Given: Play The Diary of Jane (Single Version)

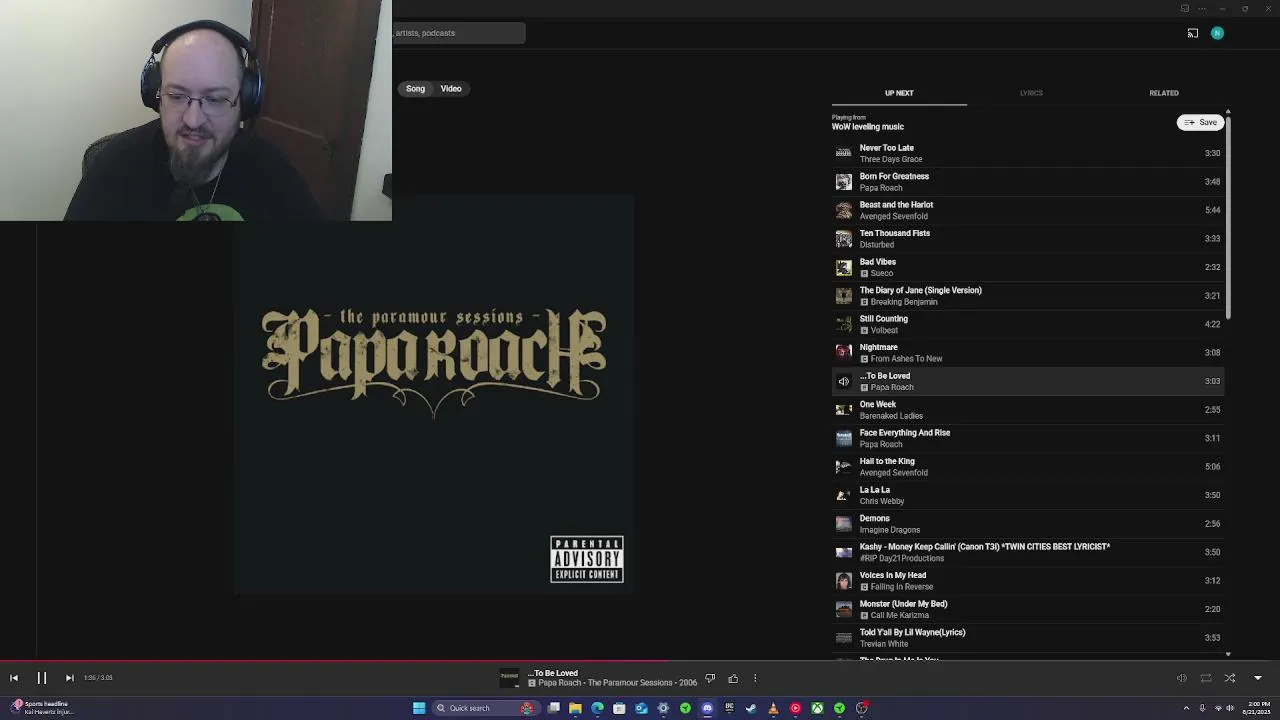Looking at the screenshot, I should click(1027, 296).
